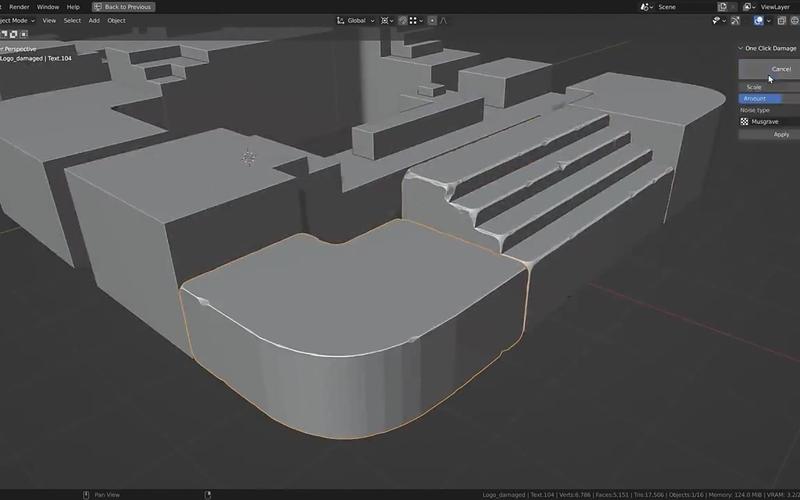This screenshot has width=800, height=500.
Task: Click the middle mouse icon in status bar
Action: pyautogui.click(x=86, y=495)
